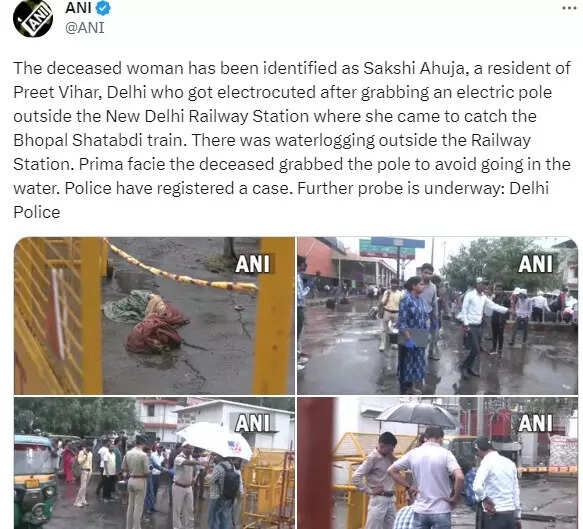Click ANI watermark on the blue-dress photo
583x529 pixels.
click(x=535, y=264)
